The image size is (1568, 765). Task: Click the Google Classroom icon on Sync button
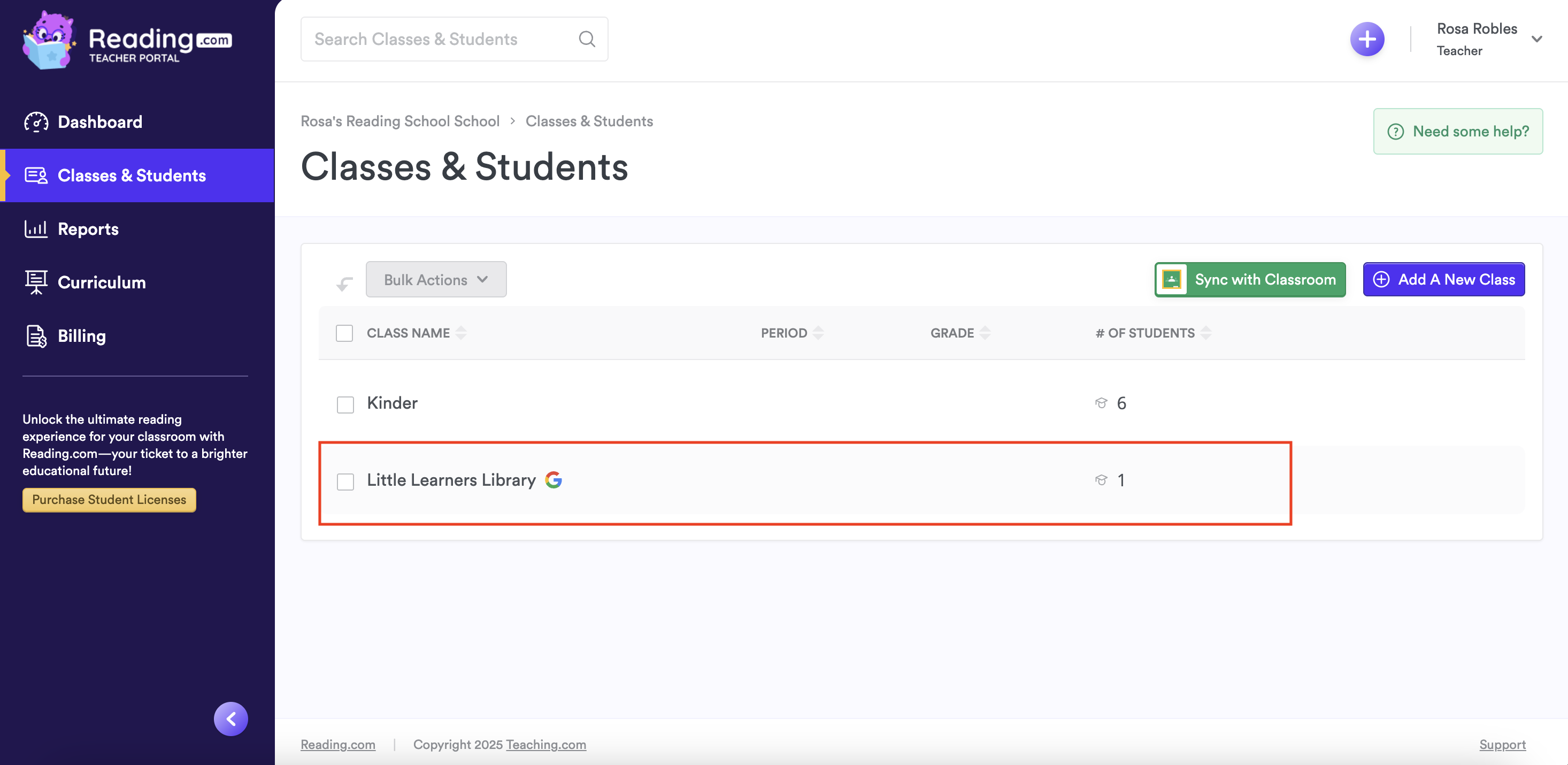1171,280
